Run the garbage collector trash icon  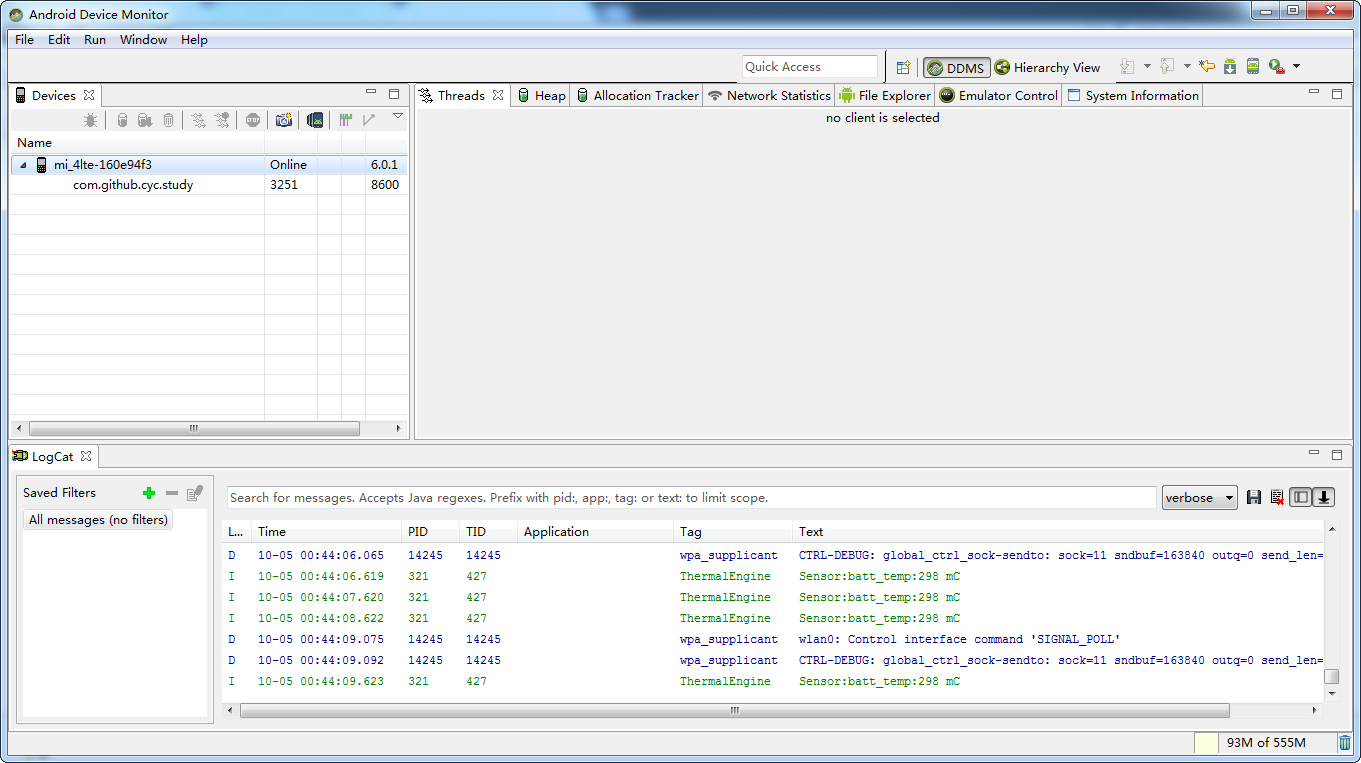pyautogui.click(x=1345, y=743)
